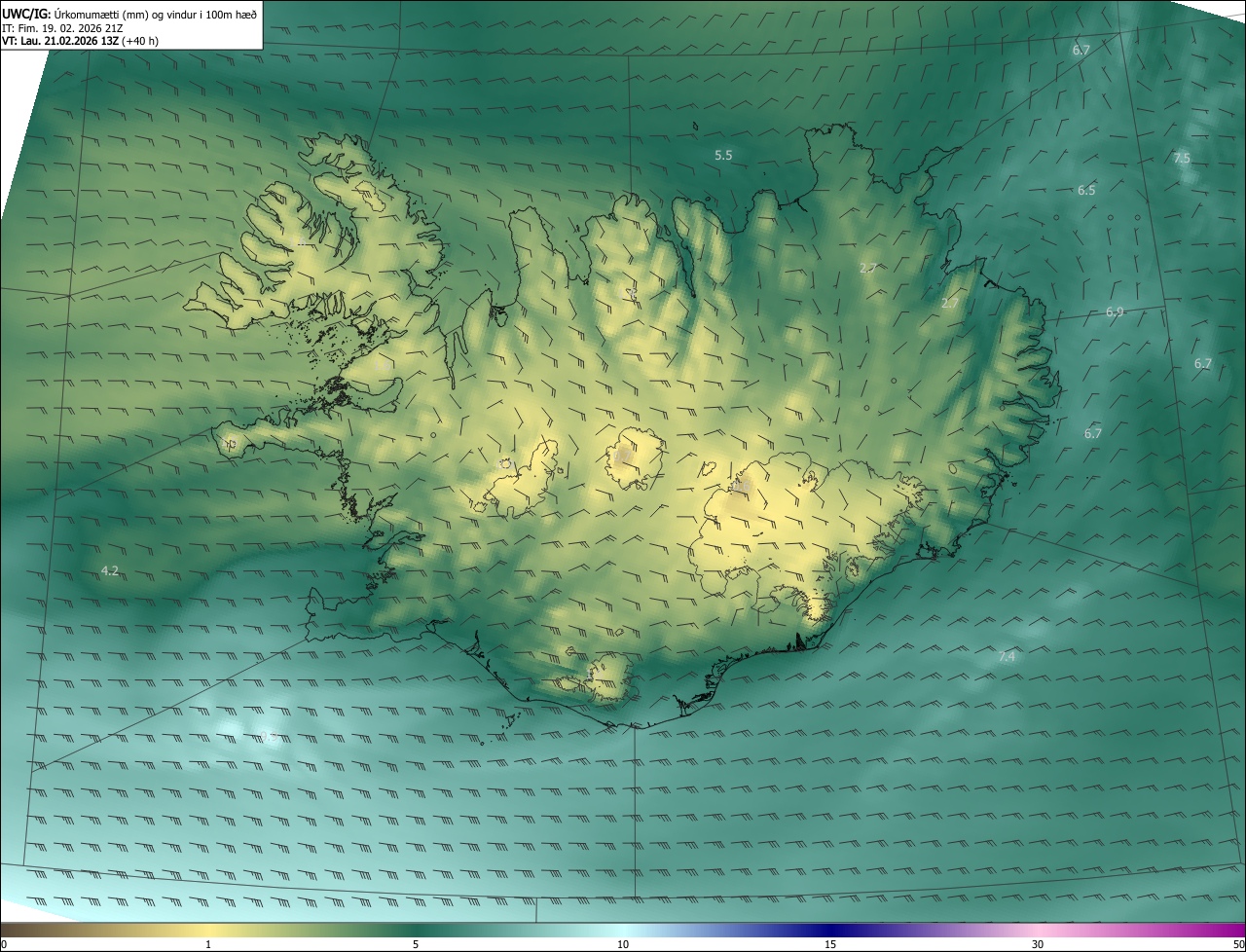Click the '50' tick label on the color scale
This screenshot has height=952, width=1246.
point(1238,944)
